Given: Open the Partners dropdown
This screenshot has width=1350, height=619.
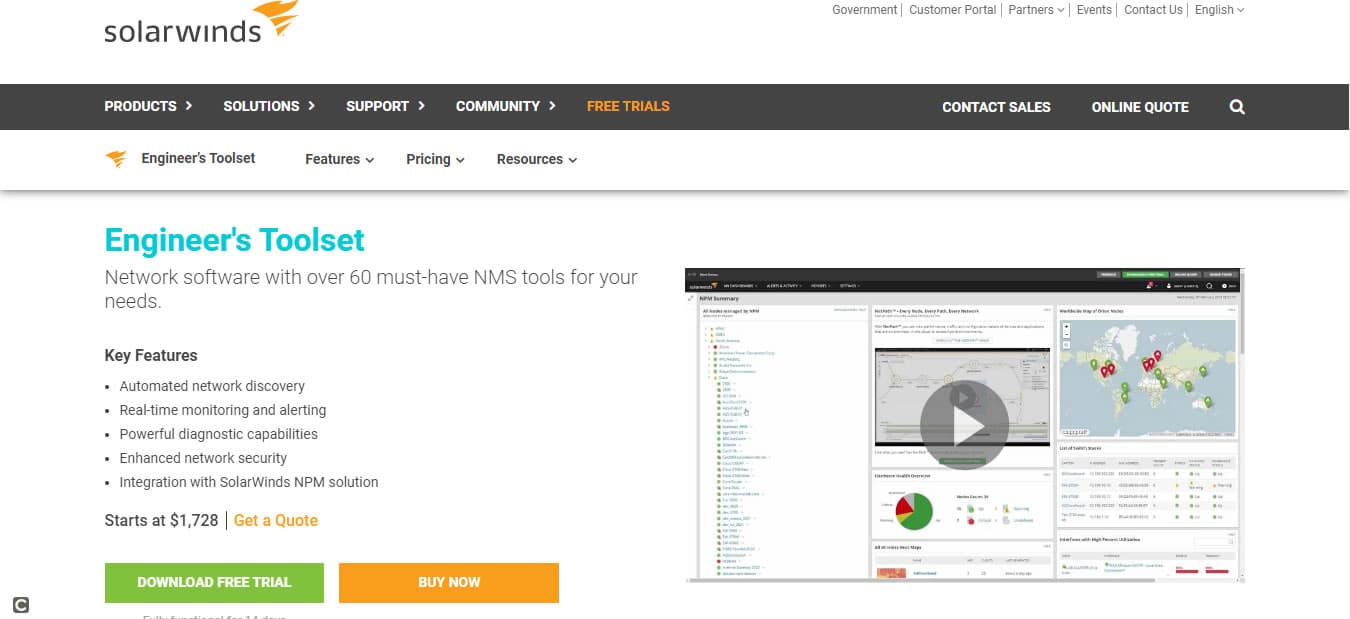Looking at the screenshot, I should pos(1036,10).
